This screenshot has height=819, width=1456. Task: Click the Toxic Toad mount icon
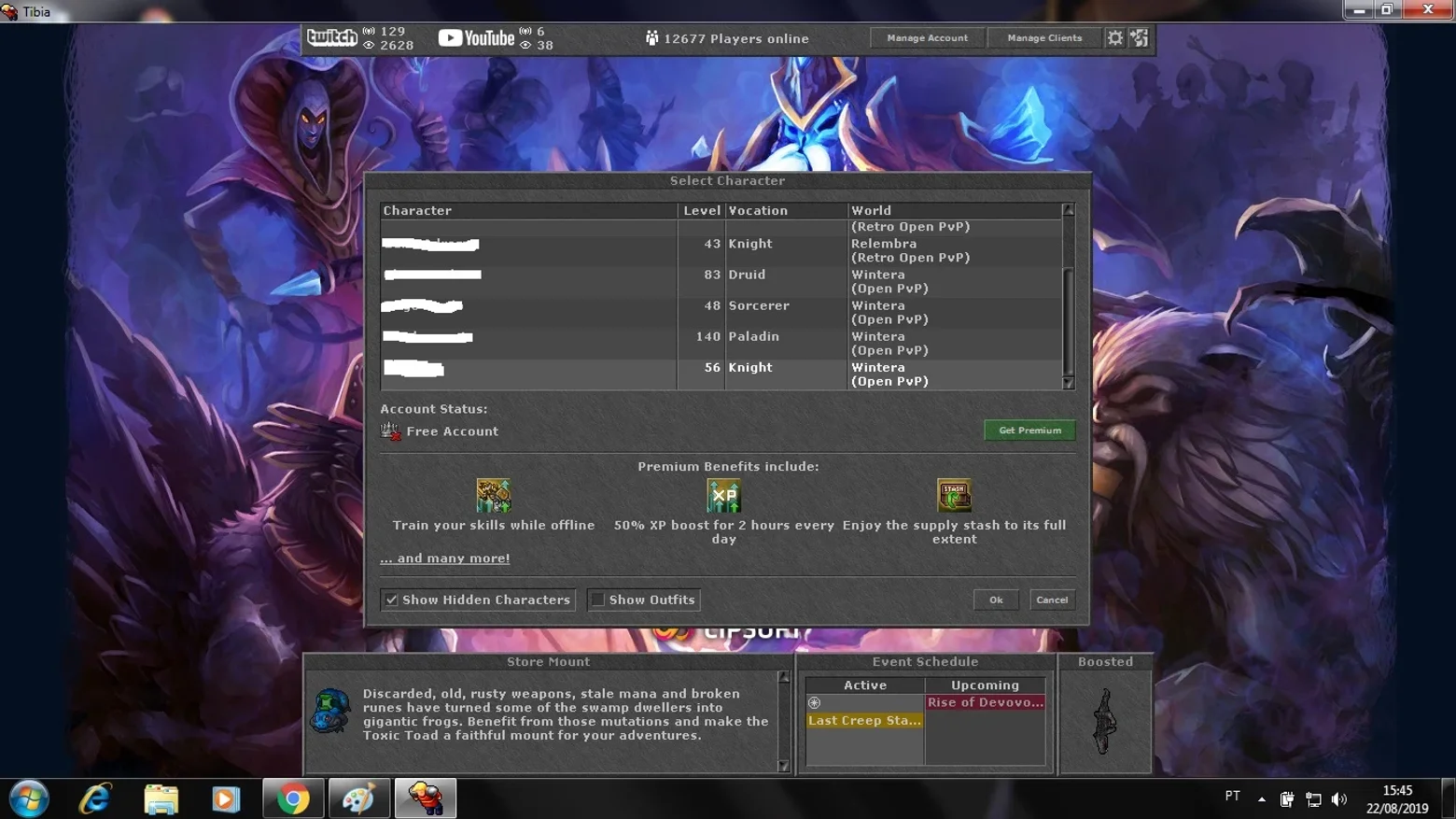(x=332, y=711)
